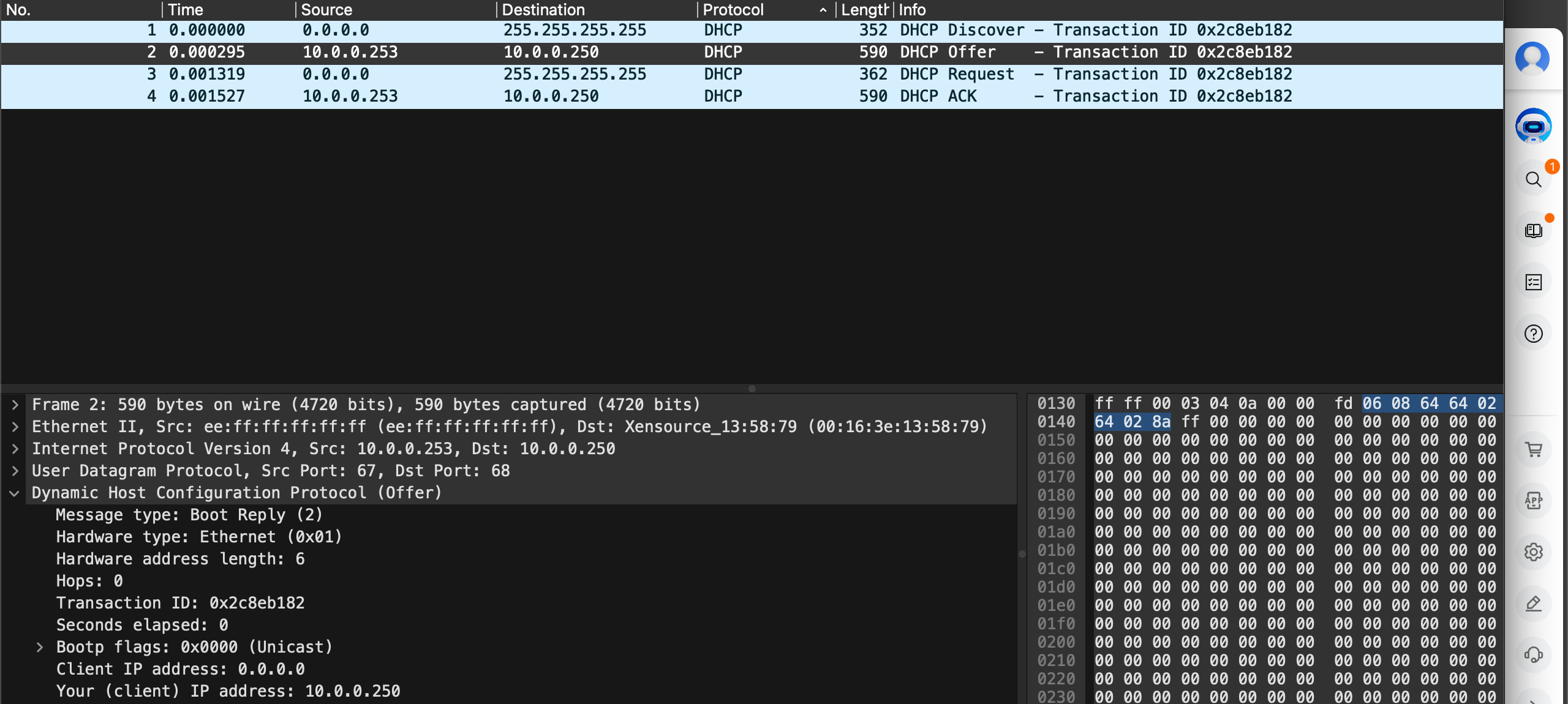
Task: Open the book reader sidebar icon
Action: pos(1533,231)
